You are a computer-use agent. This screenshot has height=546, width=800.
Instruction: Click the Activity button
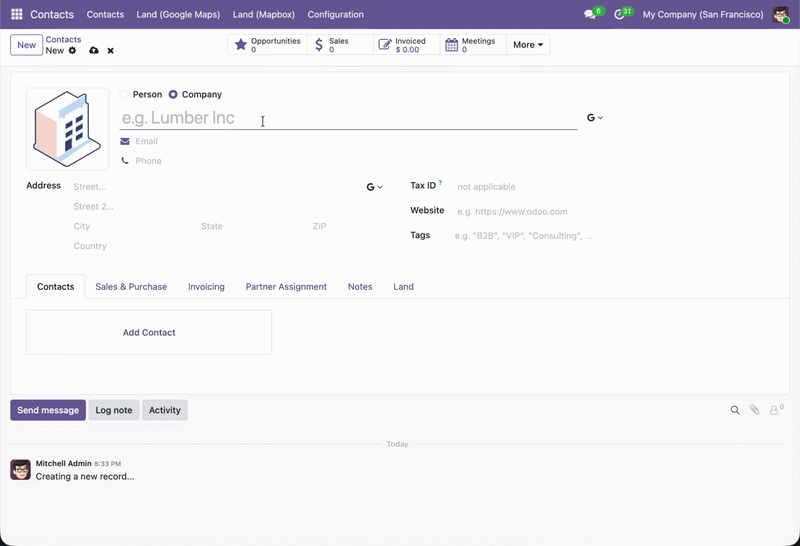pos(165,410)
